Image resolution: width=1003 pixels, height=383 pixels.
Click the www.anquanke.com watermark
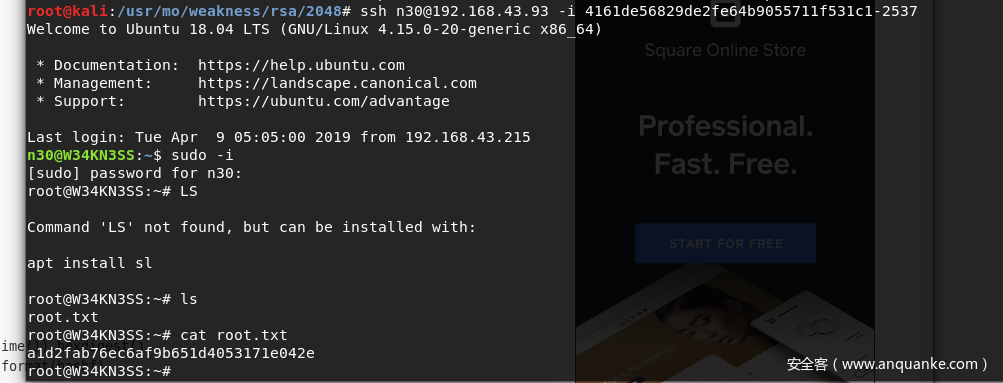pos(887,364)
